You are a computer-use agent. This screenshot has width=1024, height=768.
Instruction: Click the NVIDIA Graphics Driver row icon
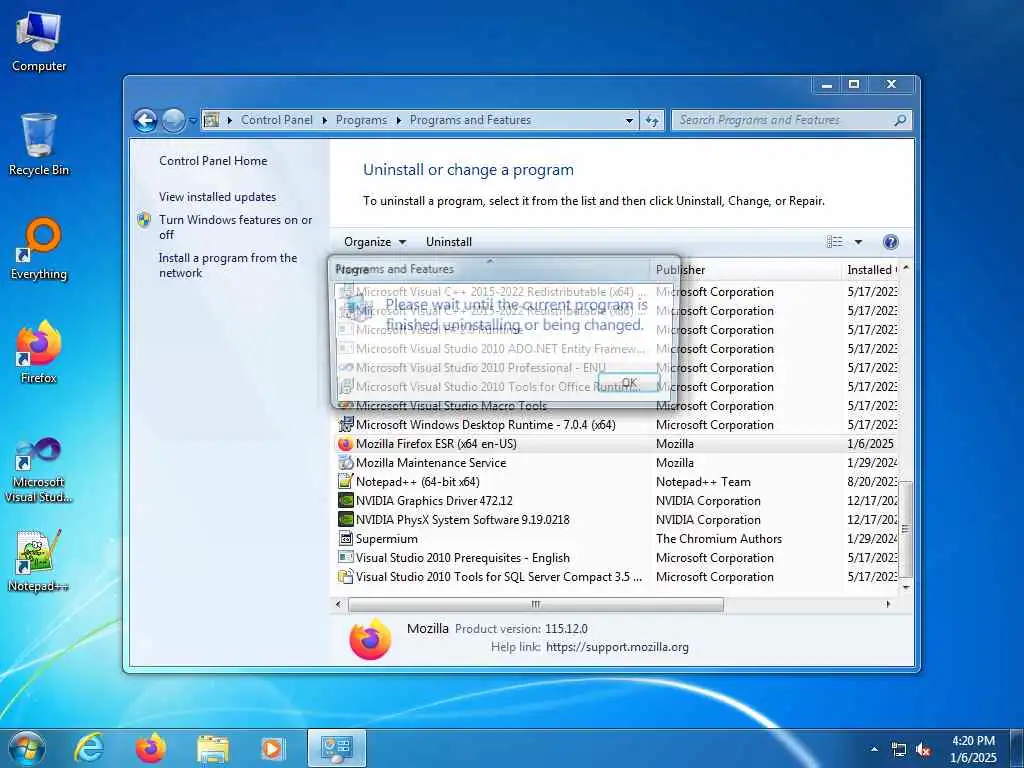click(345, 500)
